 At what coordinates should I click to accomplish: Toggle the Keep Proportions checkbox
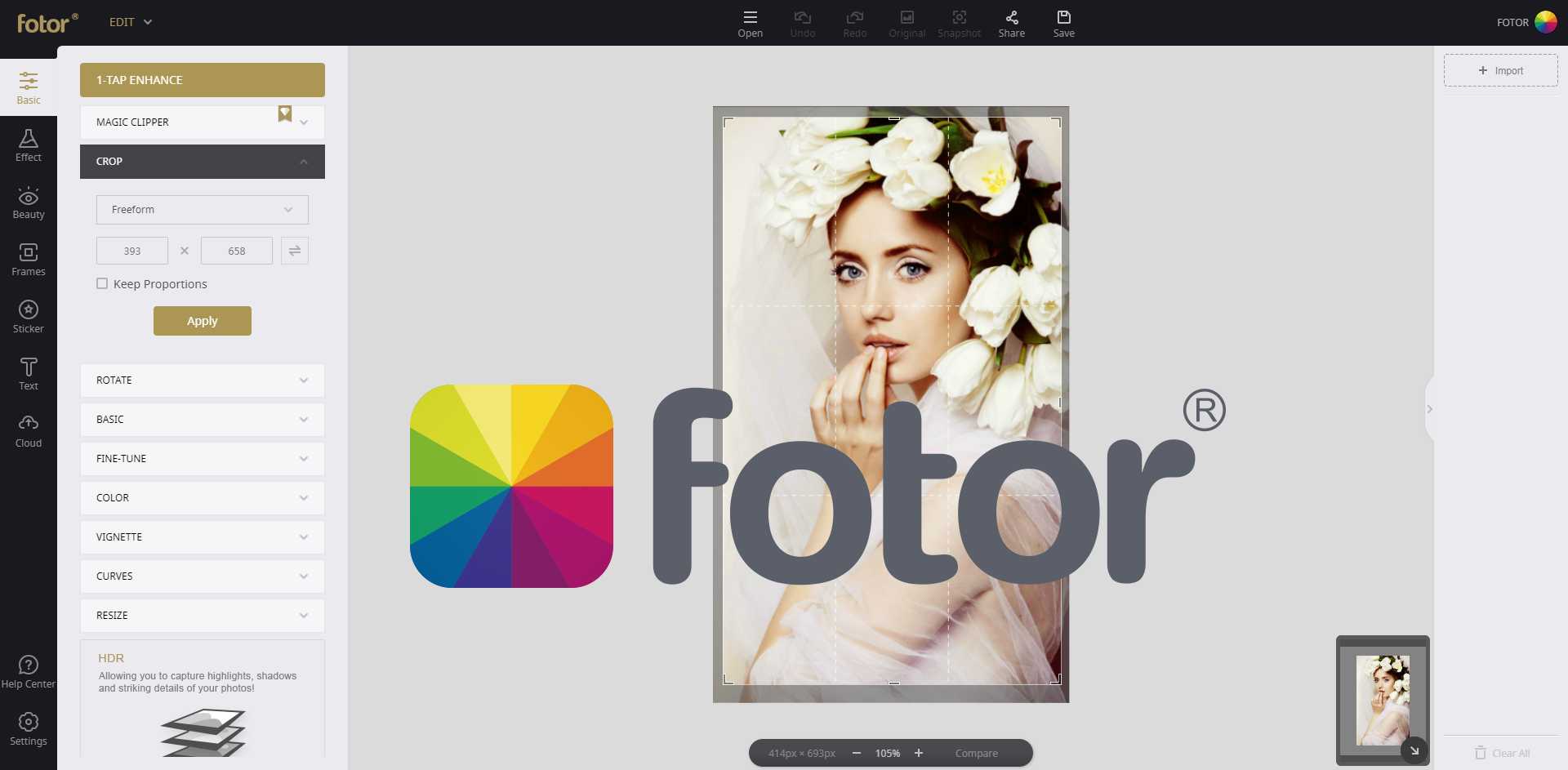pyautogui.click(x=102, y=283)
